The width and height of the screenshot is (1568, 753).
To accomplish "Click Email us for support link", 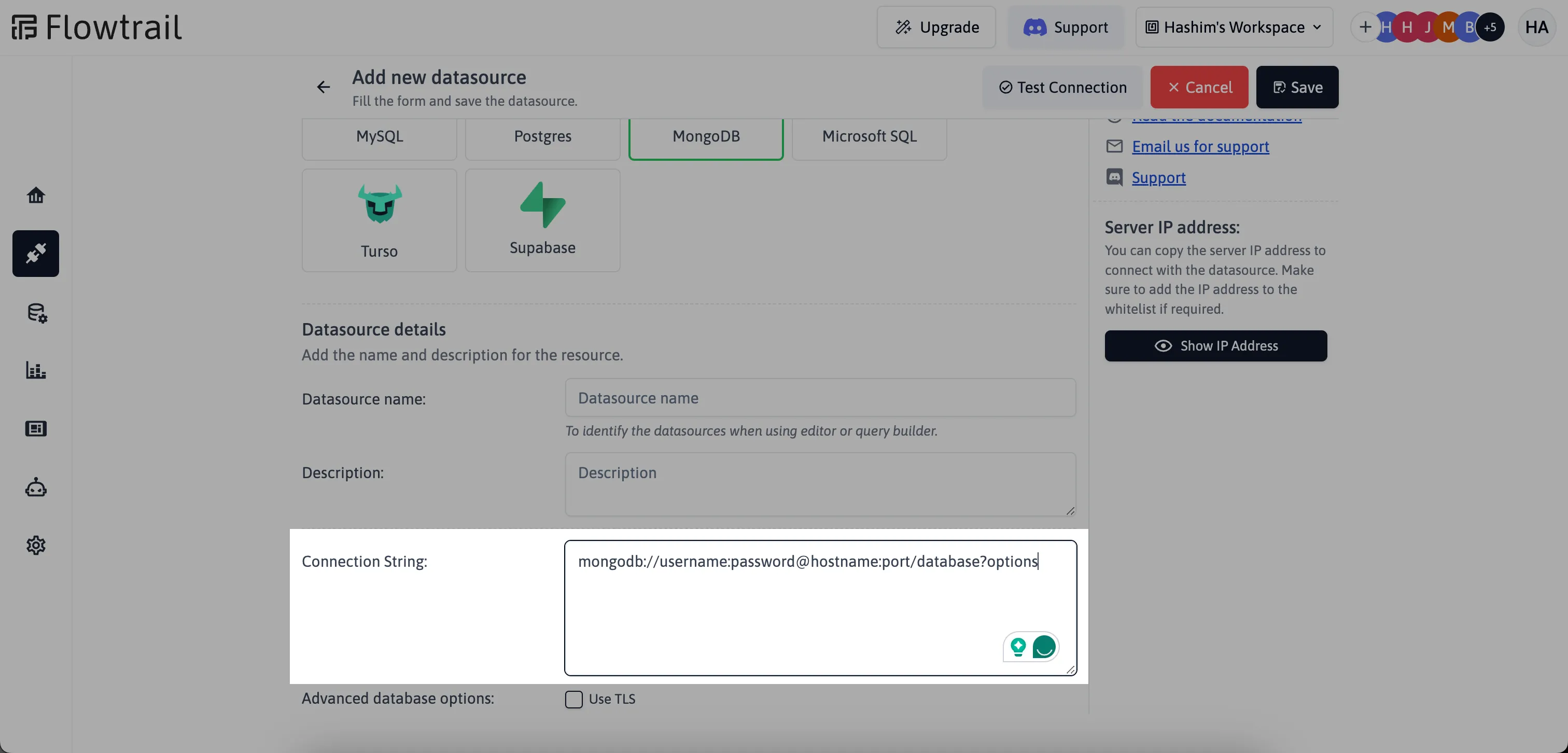I will coord(1201,147).
